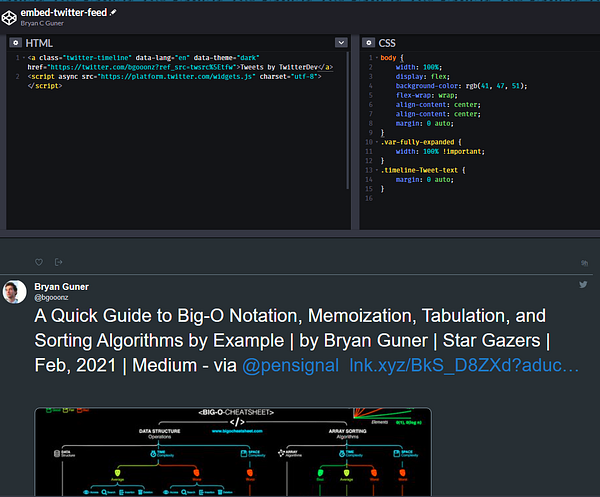This screenshot has height=497, width=600.
Task: Open HTML editor settings gear
Action: coord(14,43)
